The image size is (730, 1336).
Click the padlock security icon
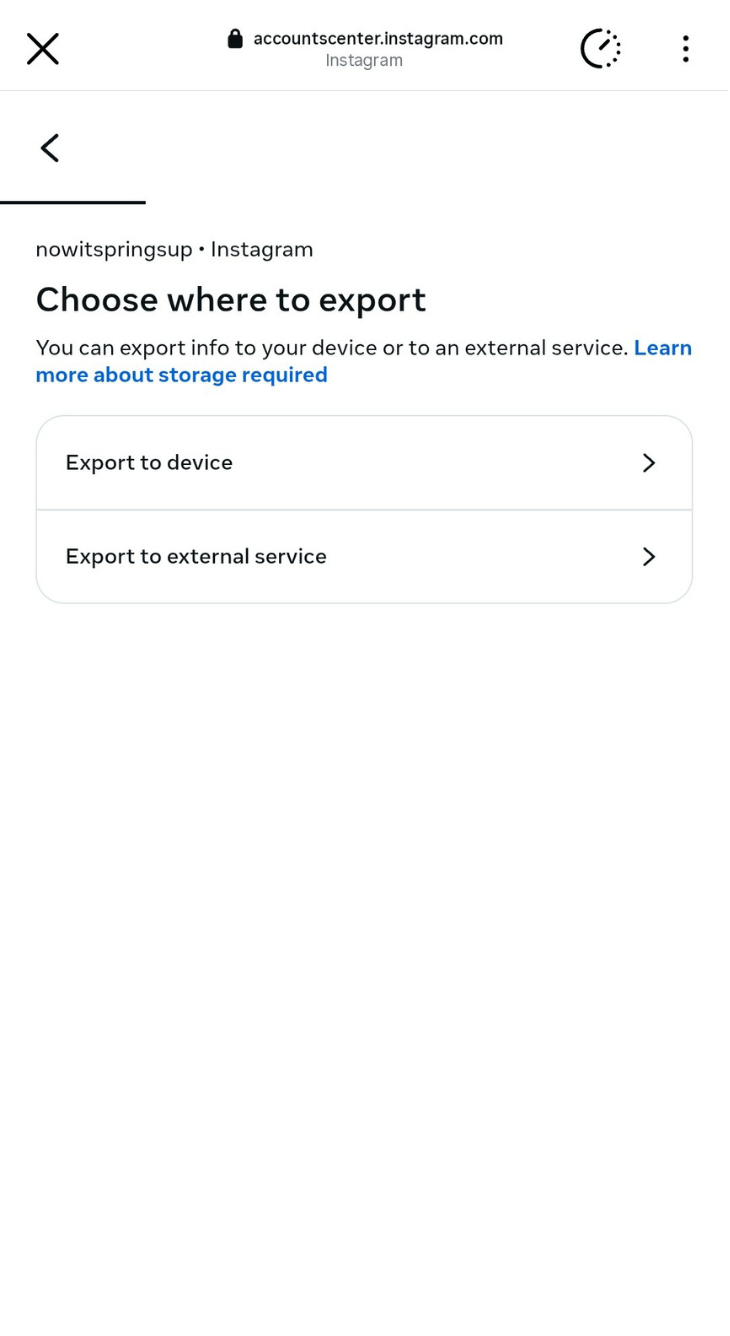pyautogui.click(x=235, y=39)
